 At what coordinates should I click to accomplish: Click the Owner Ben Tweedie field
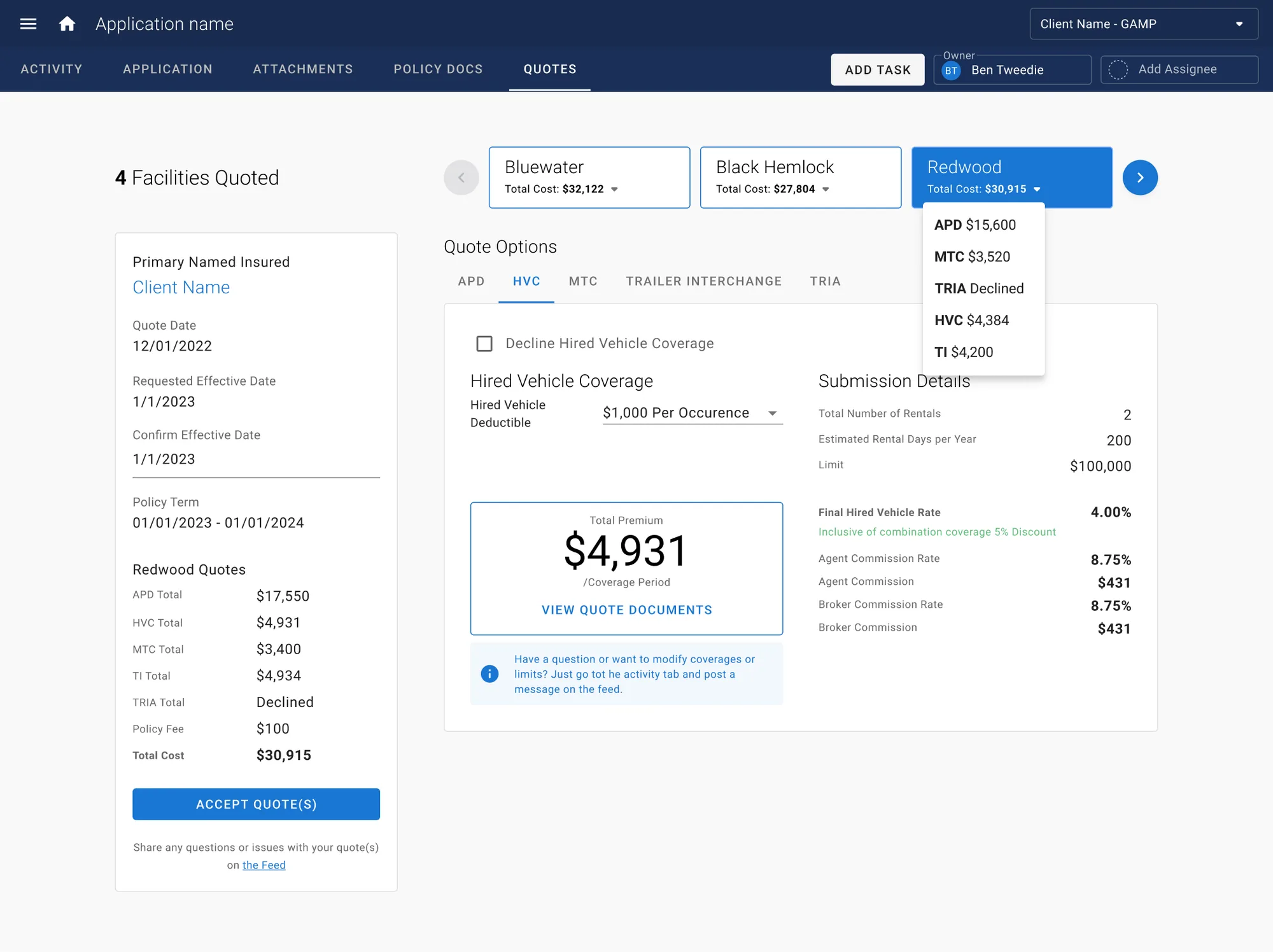(1012, 69)
